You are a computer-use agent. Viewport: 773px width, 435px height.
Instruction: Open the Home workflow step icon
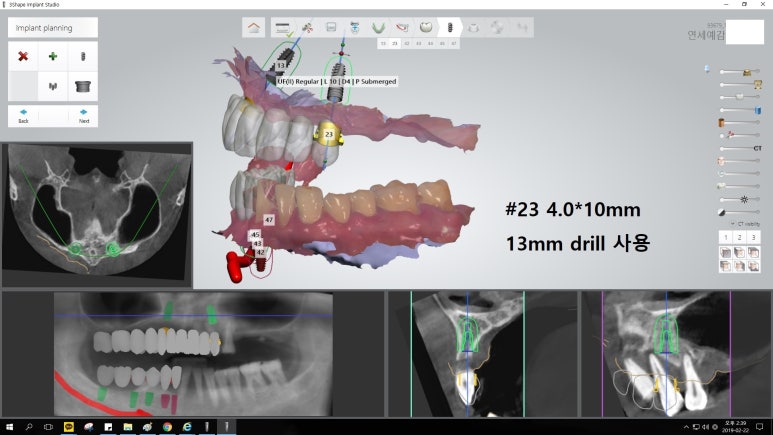(256, 27)
